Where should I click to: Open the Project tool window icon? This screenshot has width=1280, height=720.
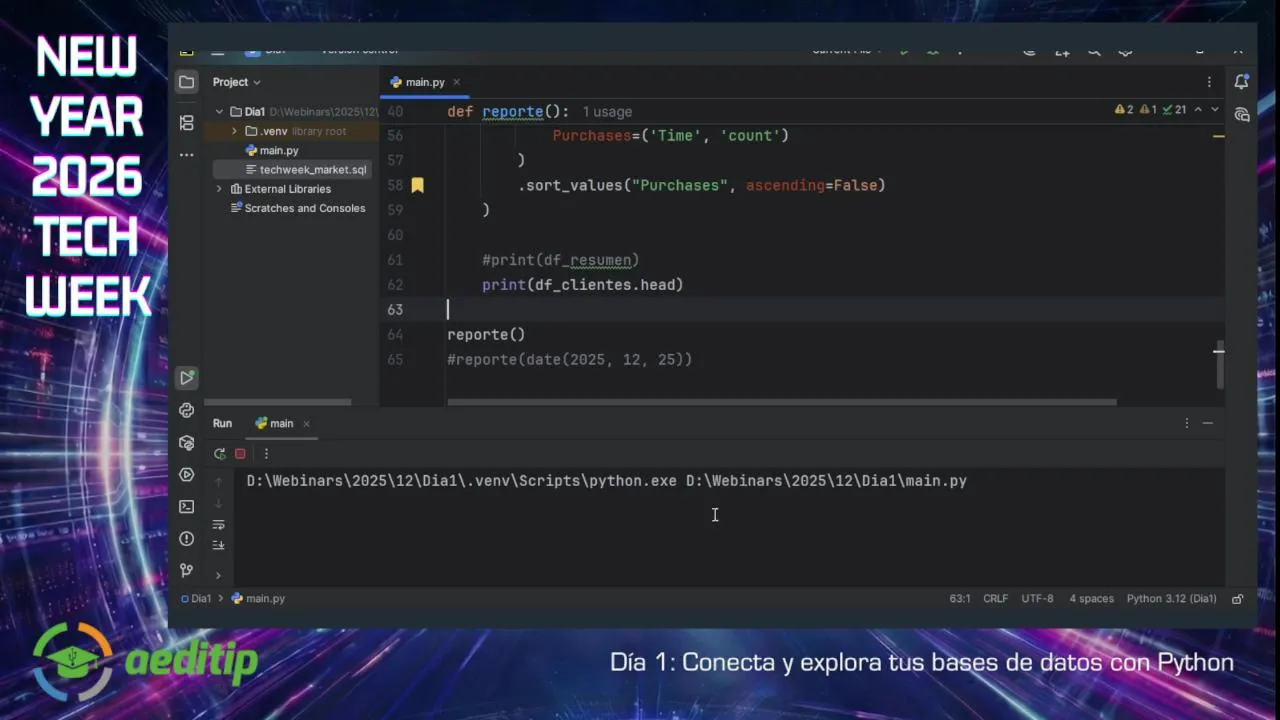click(x=187, y=82)
